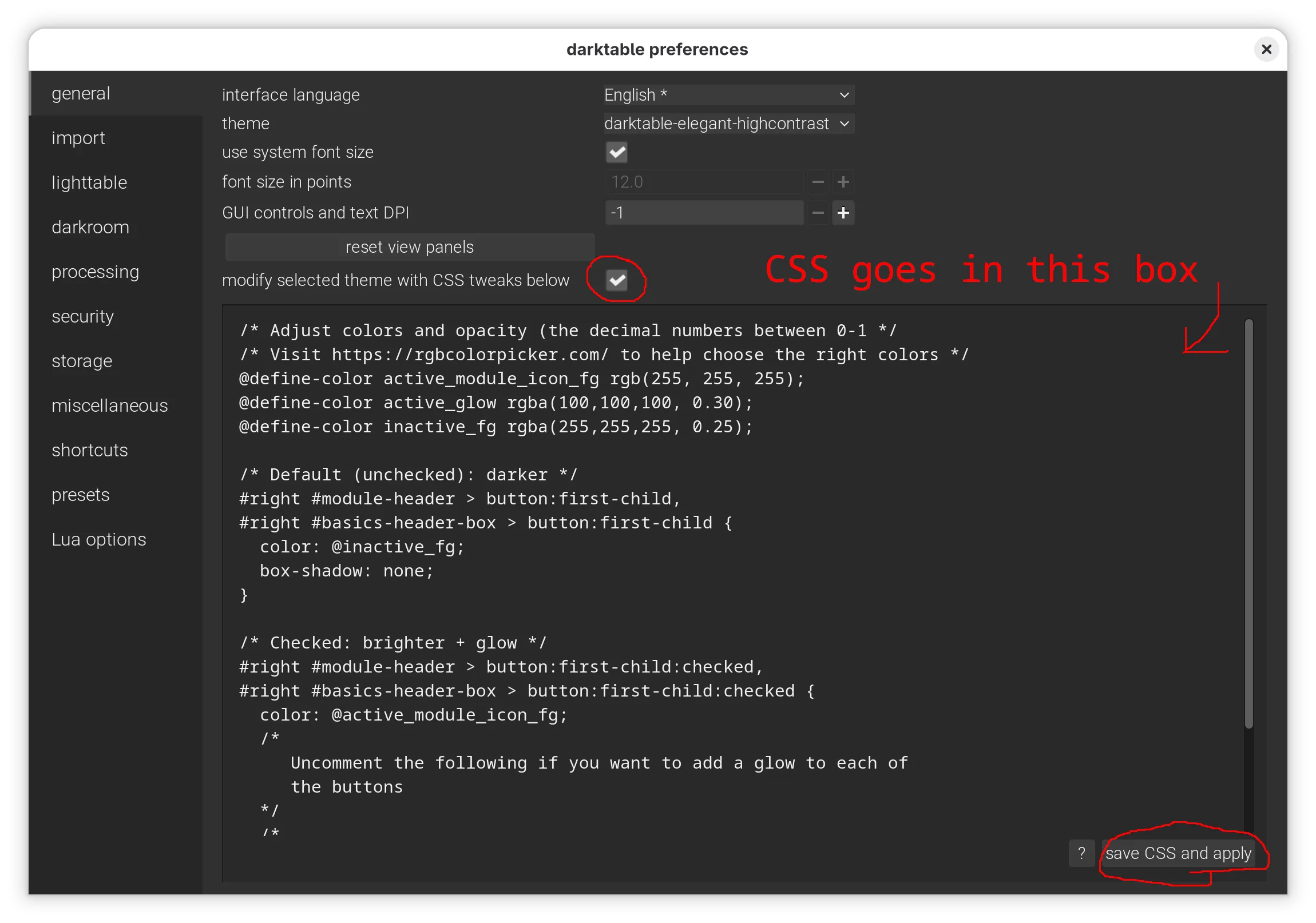Open the theme selection dropdown
This screenshot has height=923, width=1316.
pyautogui.click(x=728, y=123)
